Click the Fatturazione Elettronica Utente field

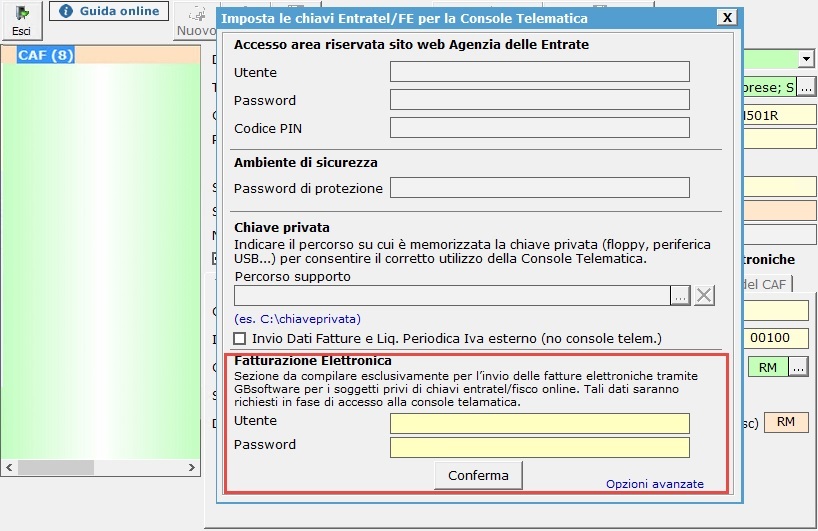[x=539, y=424]
